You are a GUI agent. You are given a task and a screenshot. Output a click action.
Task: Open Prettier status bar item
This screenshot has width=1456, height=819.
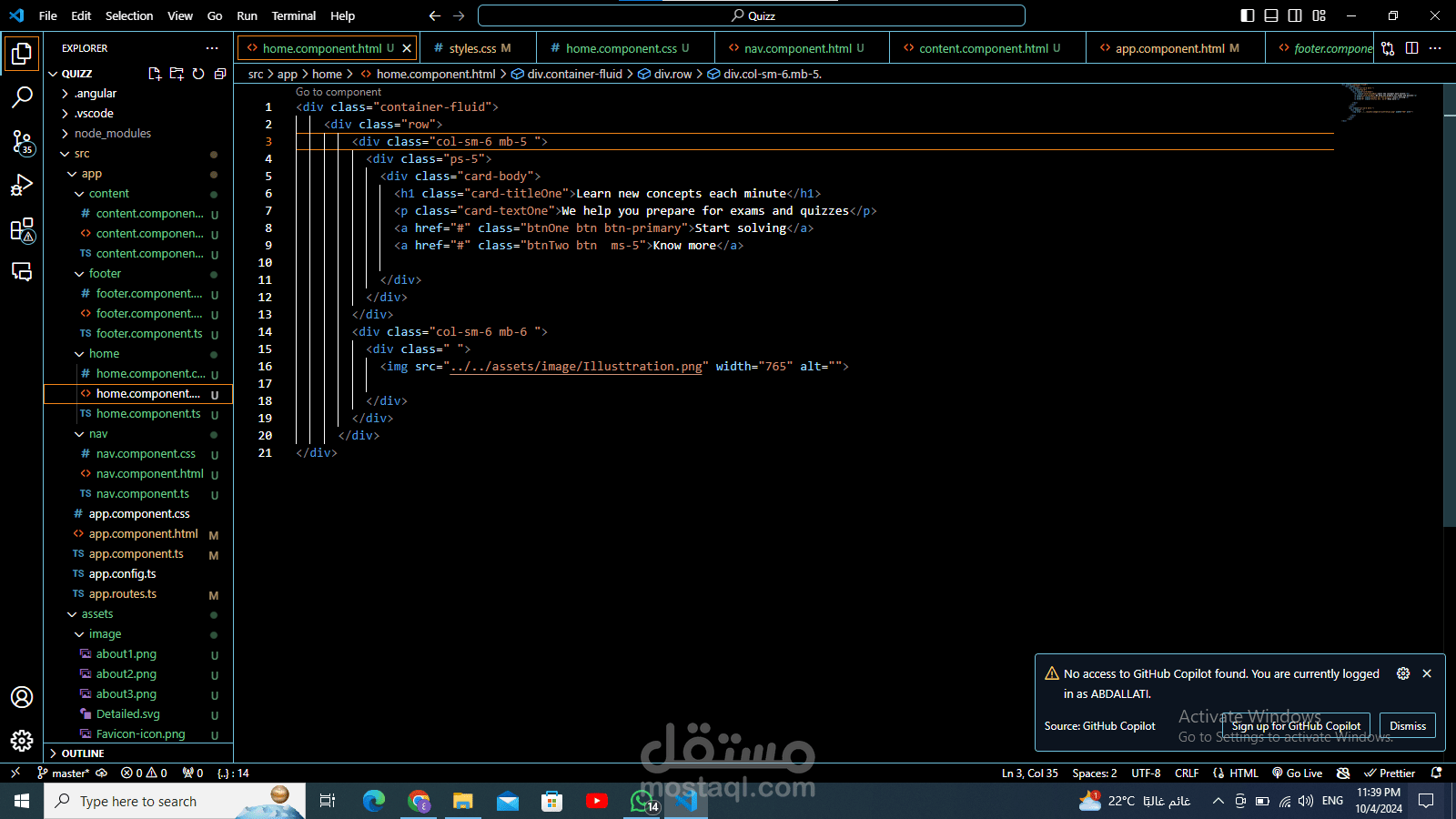(1390, 773)
